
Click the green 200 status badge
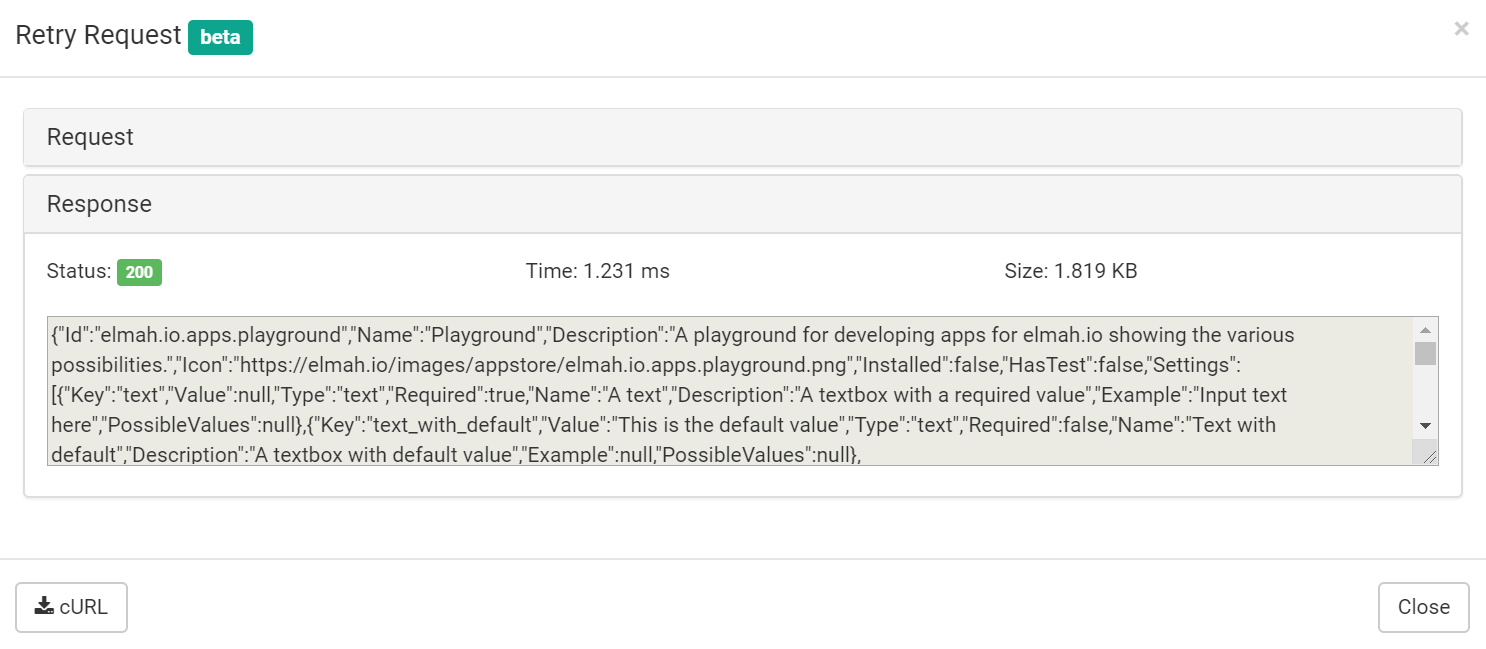click(x=139, y=272)
